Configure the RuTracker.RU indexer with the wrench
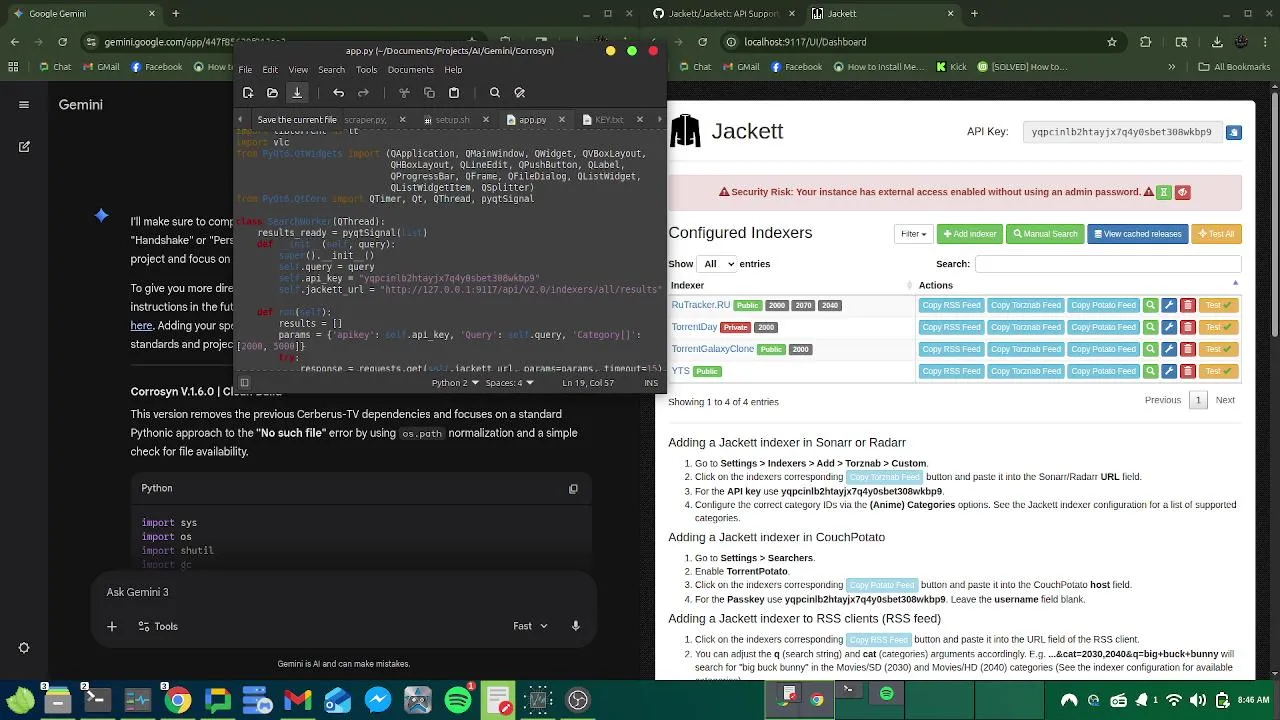This screenshot has height=720, width=1280. [x=1169, y=305]
